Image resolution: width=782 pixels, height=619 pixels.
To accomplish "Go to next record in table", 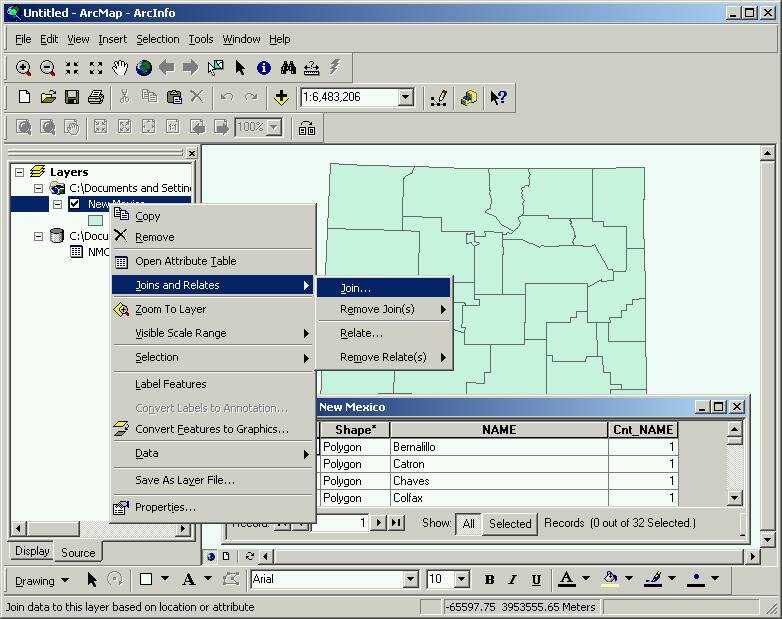I will tap(379, 523).
